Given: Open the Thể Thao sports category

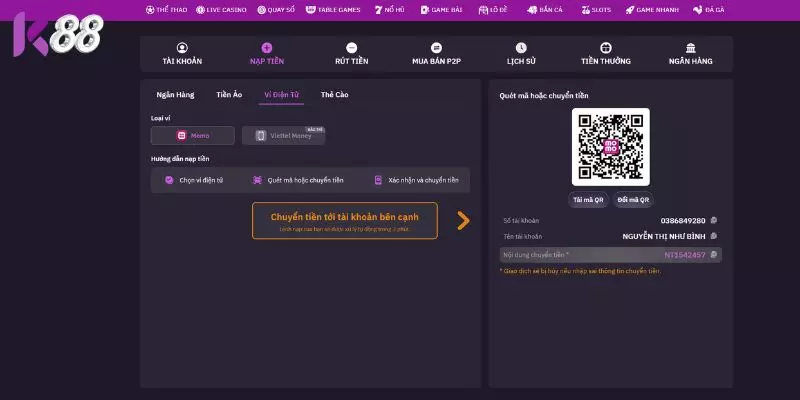Looking at the screenshot, I should click(166, 10).
